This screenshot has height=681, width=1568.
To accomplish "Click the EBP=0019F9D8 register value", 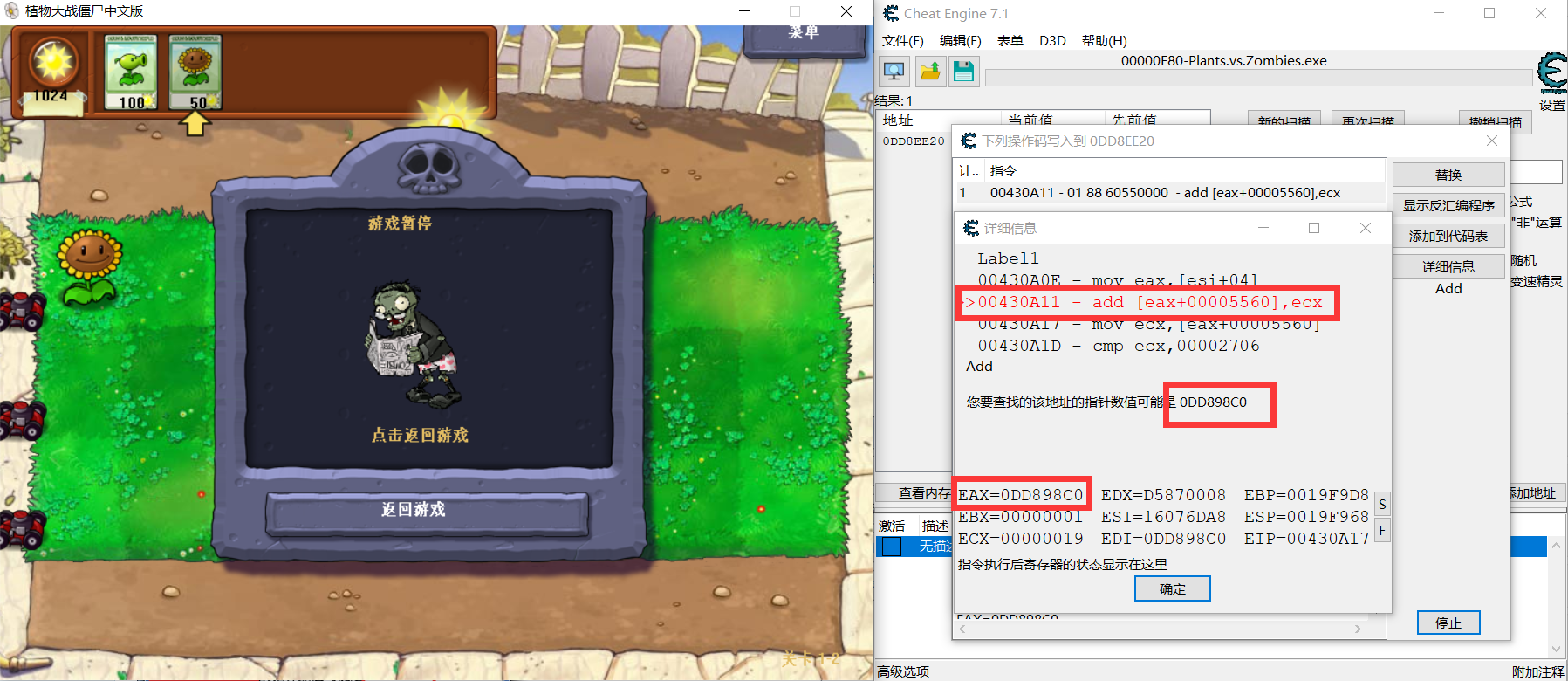I will [x=1306, y=495].
